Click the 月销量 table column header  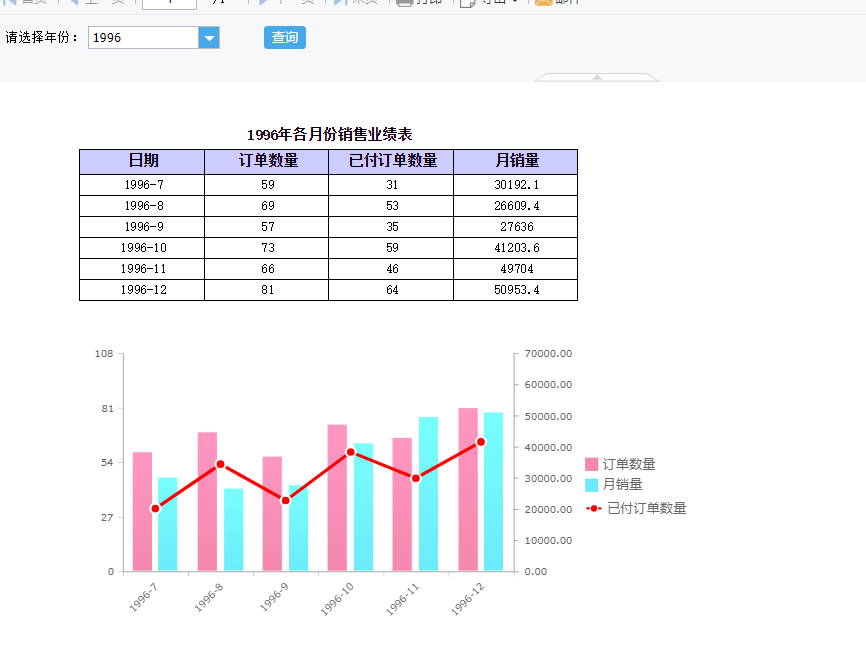(515, 161)
